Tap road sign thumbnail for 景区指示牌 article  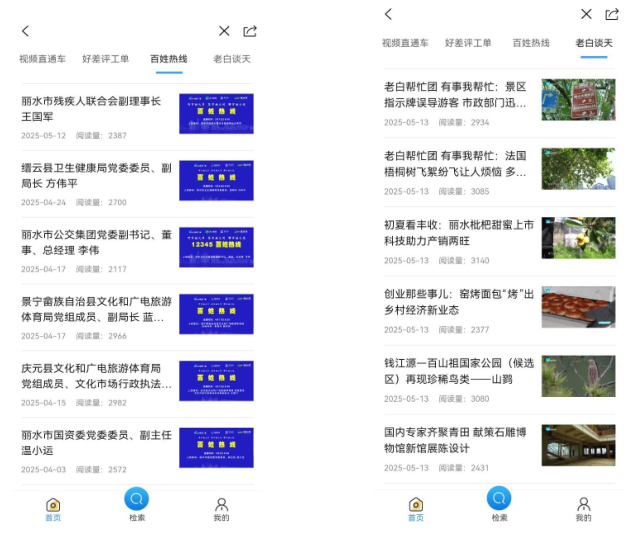(578, 100)
